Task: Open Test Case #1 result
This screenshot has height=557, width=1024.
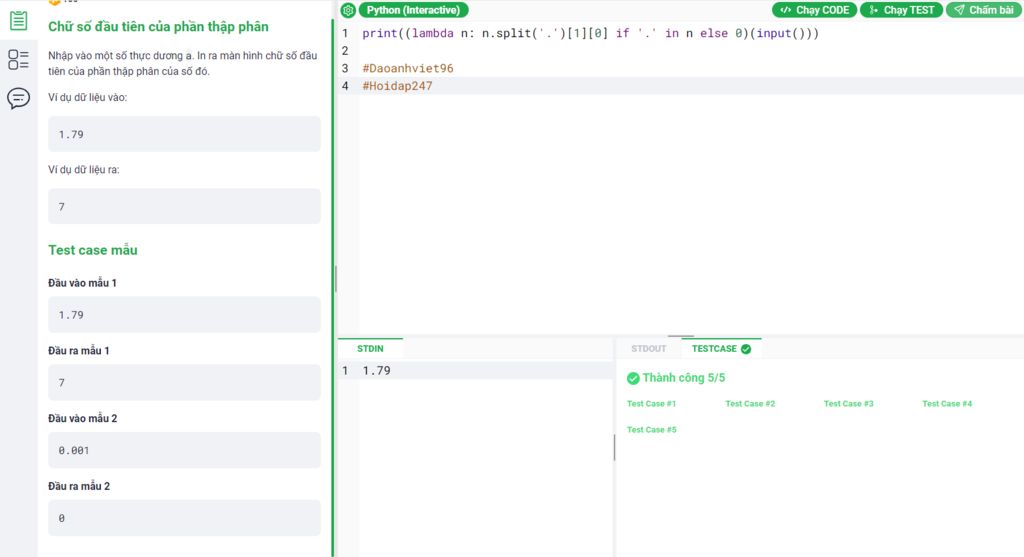Action: pos(651,404)
